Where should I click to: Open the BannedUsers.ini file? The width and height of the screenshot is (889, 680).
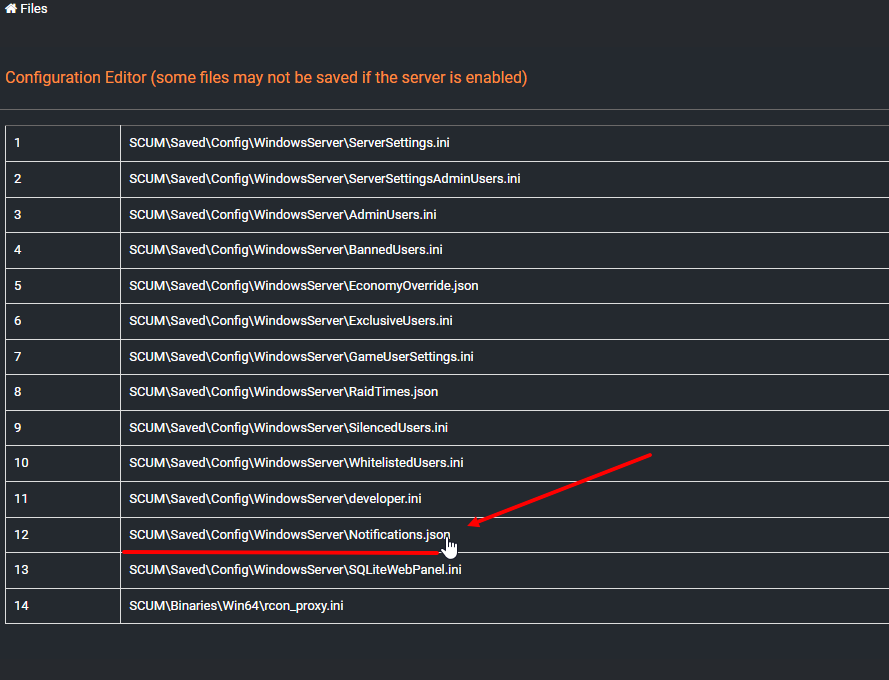pyautogui.click(x=285, y=250)
